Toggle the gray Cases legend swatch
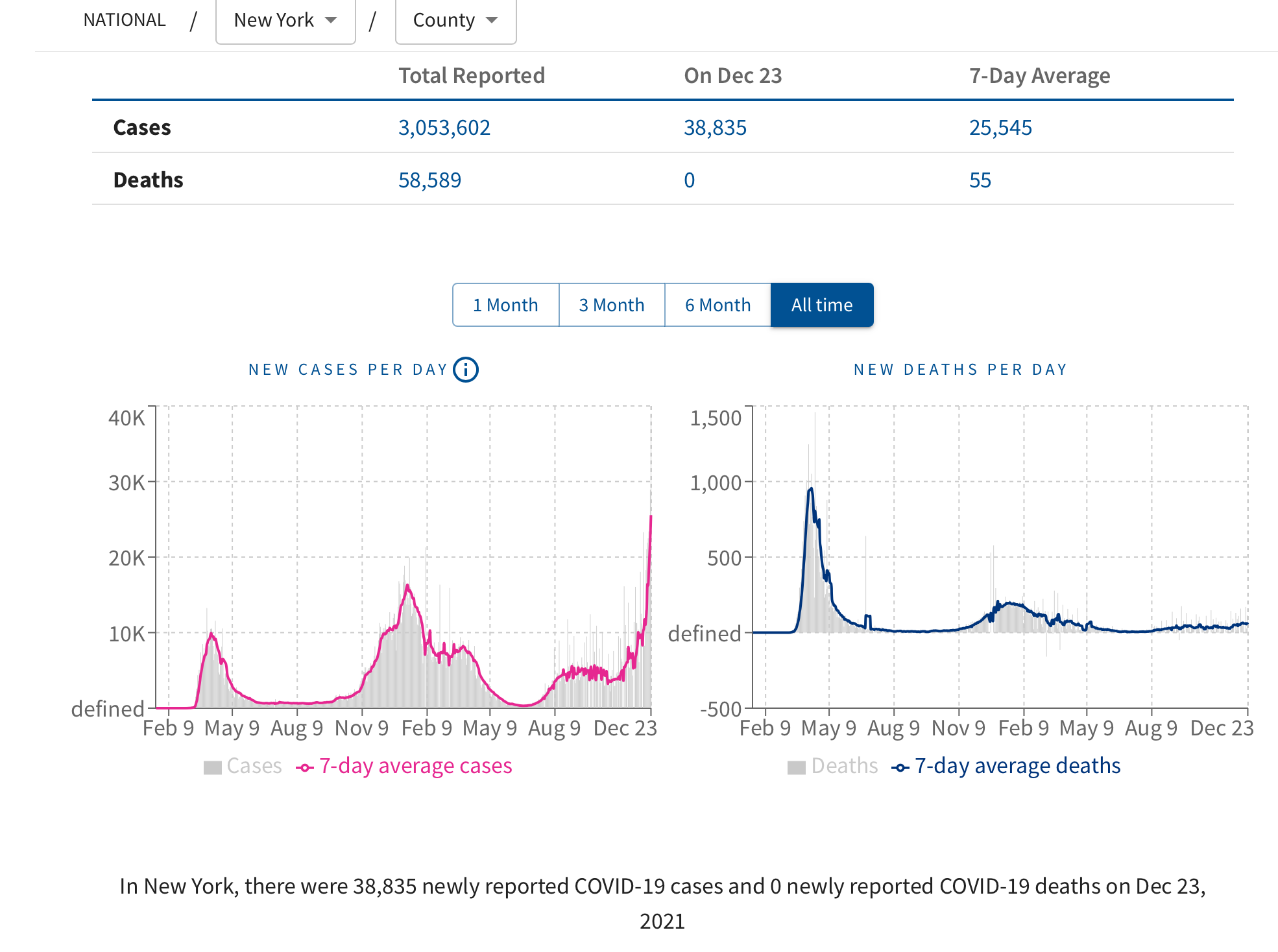The height and width of the screenshot is (952, 1278). coord(213,767)
